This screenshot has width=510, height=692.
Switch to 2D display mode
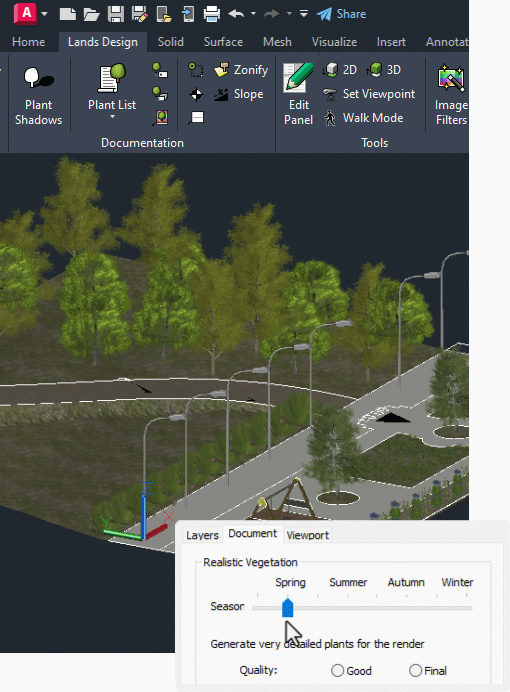point(340,70)
